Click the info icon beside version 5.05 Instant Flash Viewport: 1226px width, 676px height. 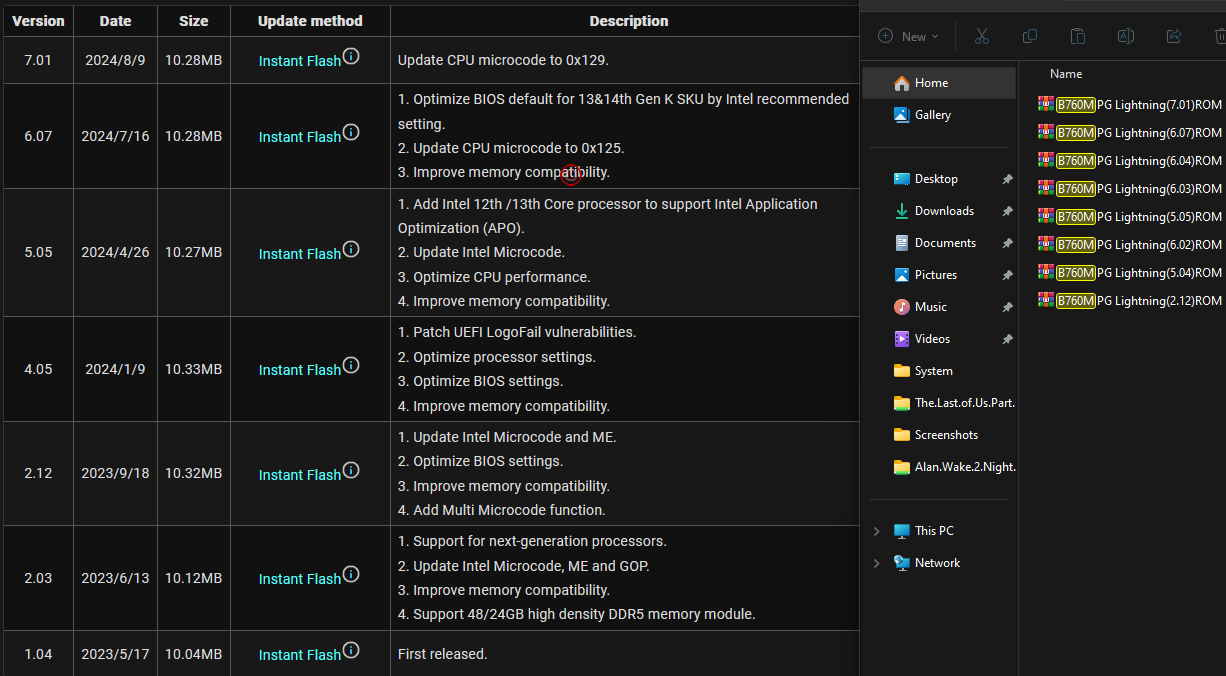pyautogui.click(x=351, y=250)
